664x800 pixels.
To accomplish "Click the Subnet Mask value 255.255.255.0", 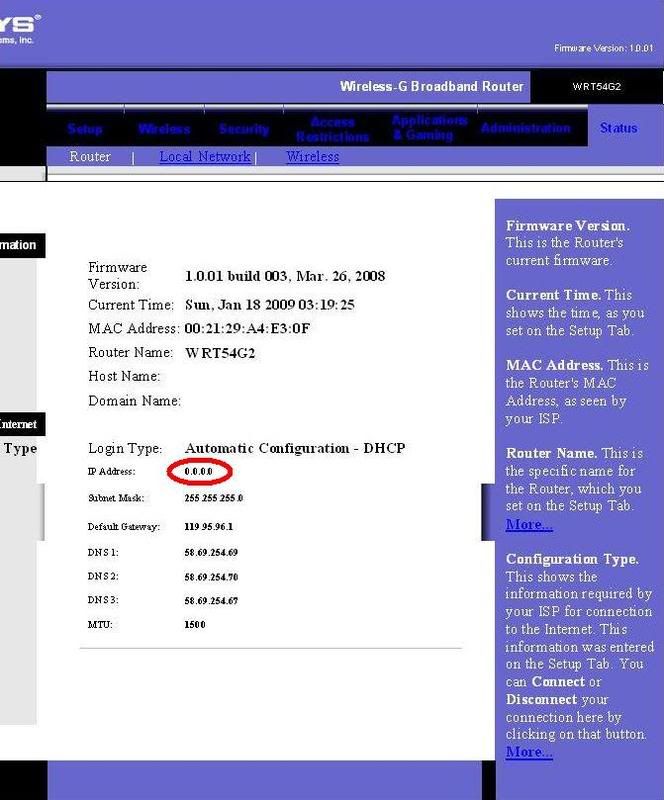I will [x=214, y=498].
